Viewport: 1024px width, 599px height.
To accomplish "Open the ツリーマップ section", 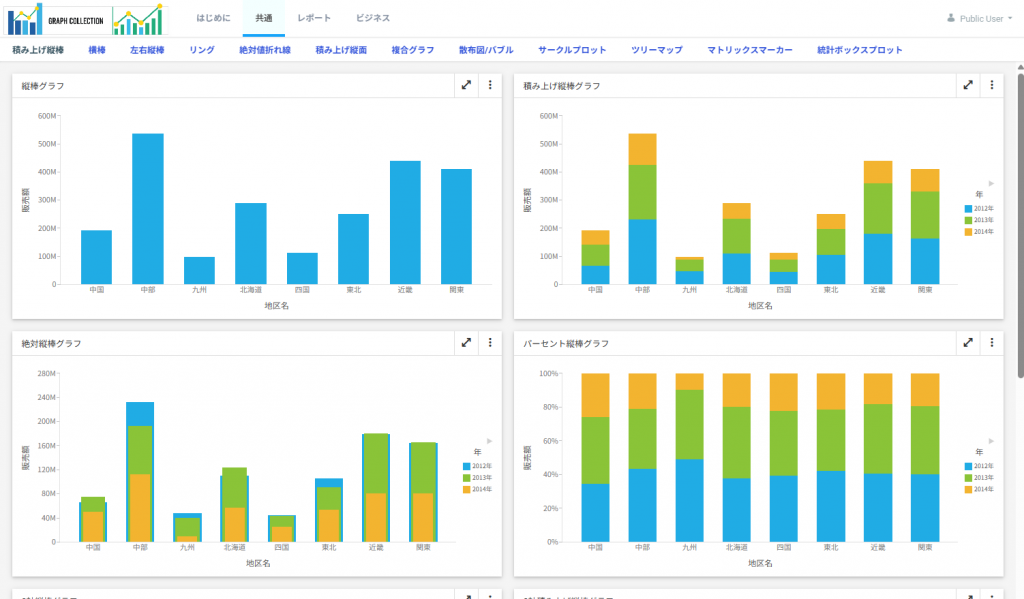I will tap(656, 50).
